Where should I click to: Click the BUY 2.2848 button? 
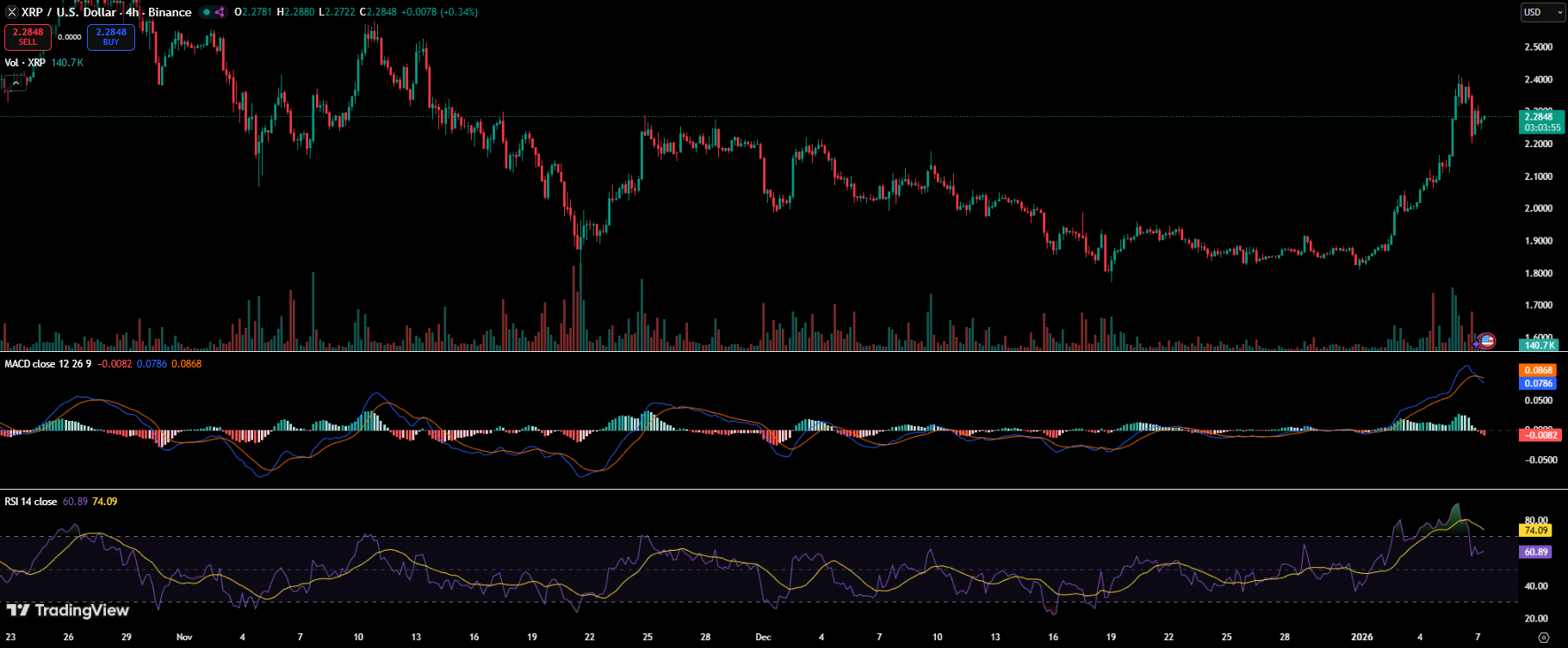pyautogui.click(x=111, y=37)
